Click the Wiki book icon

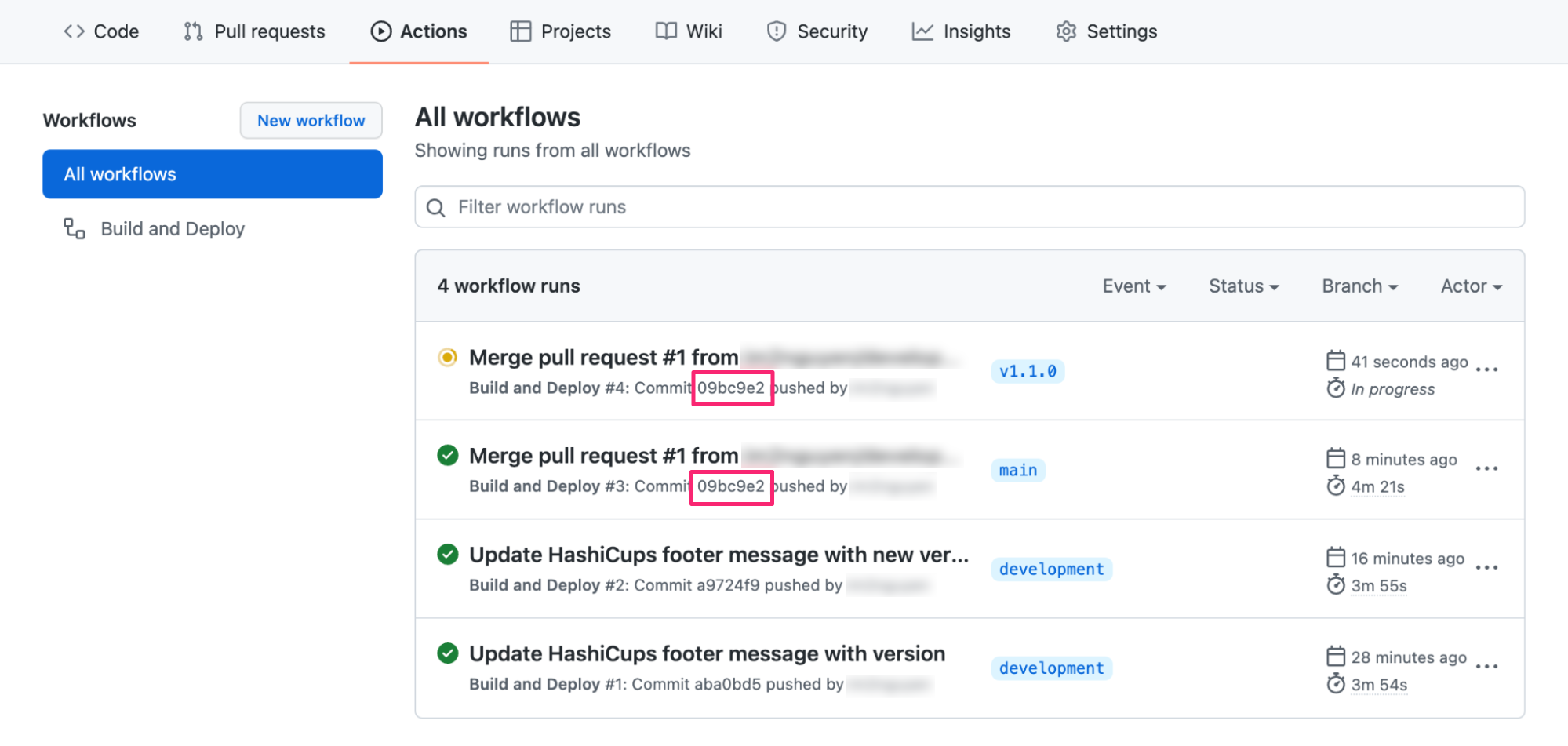click(666, 31)
